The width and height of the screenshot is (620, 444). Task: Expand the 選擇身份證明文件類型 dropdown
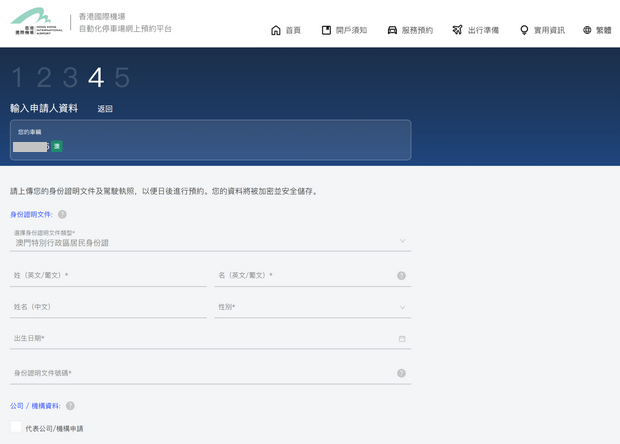210,241
